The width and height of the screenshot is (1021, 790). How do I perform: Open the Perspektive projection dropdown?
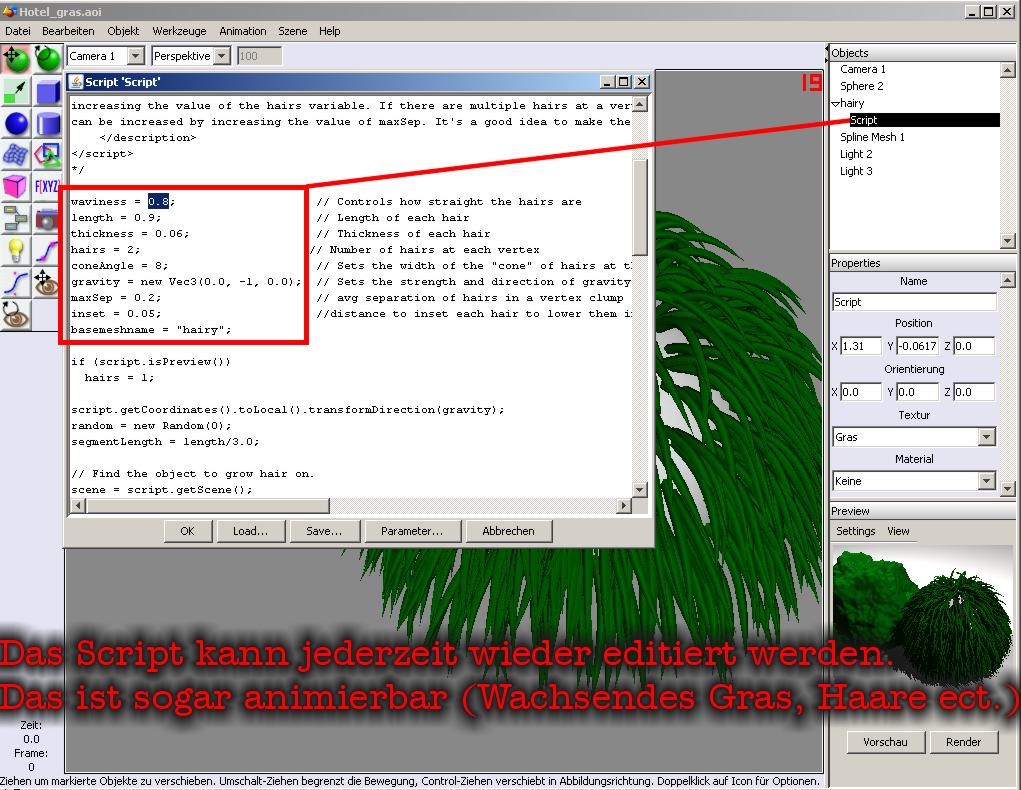pos(222,56)
